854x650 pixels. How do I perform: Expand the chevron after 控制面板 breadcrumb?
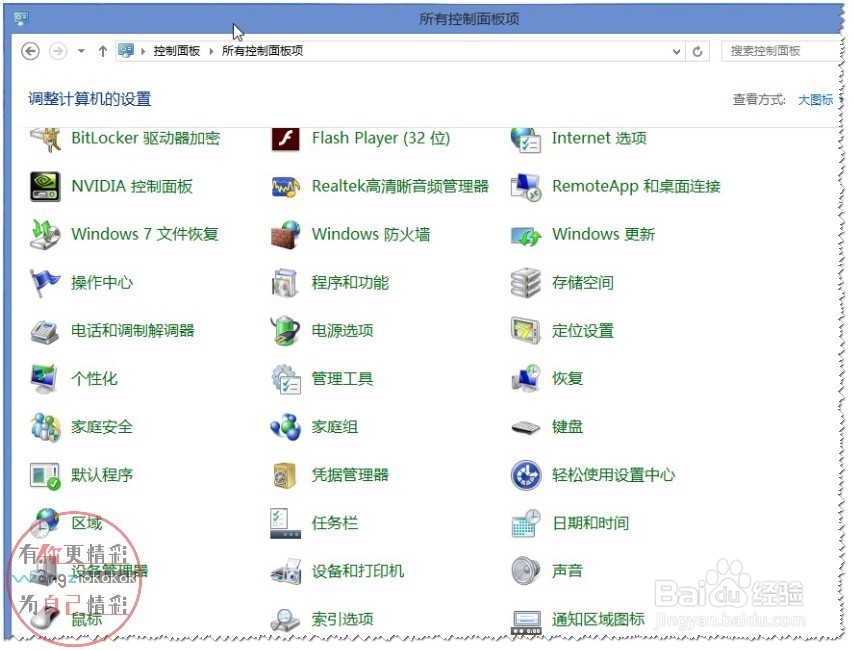[211, 51]
